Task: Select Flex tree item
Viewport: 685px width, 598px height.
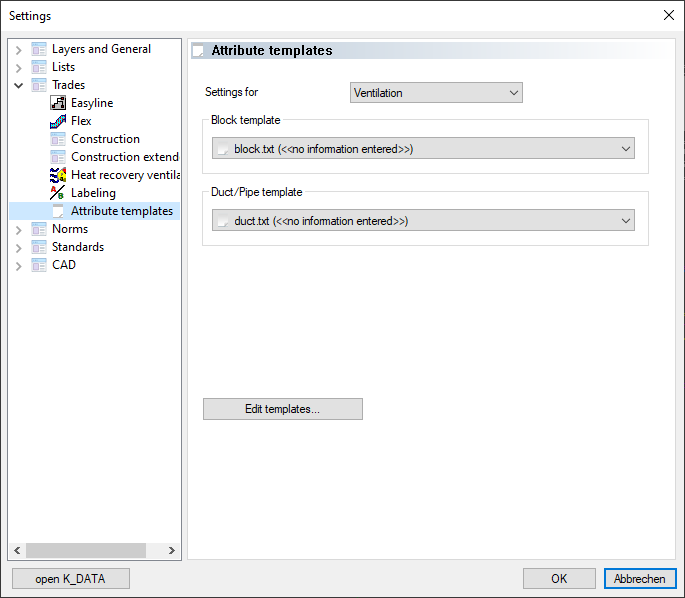Action: (x=81, y=121)
